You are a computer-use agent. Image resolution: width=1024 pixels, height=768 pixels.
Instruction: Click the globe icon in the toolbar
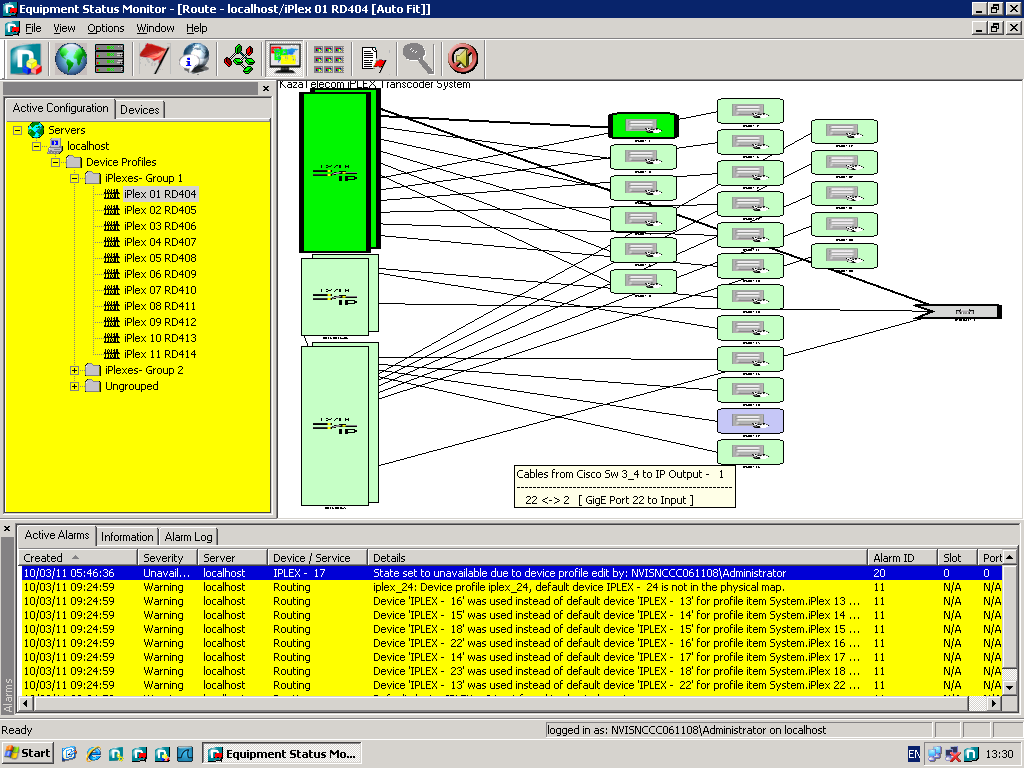pyautogui.click(x=70, y=59)
